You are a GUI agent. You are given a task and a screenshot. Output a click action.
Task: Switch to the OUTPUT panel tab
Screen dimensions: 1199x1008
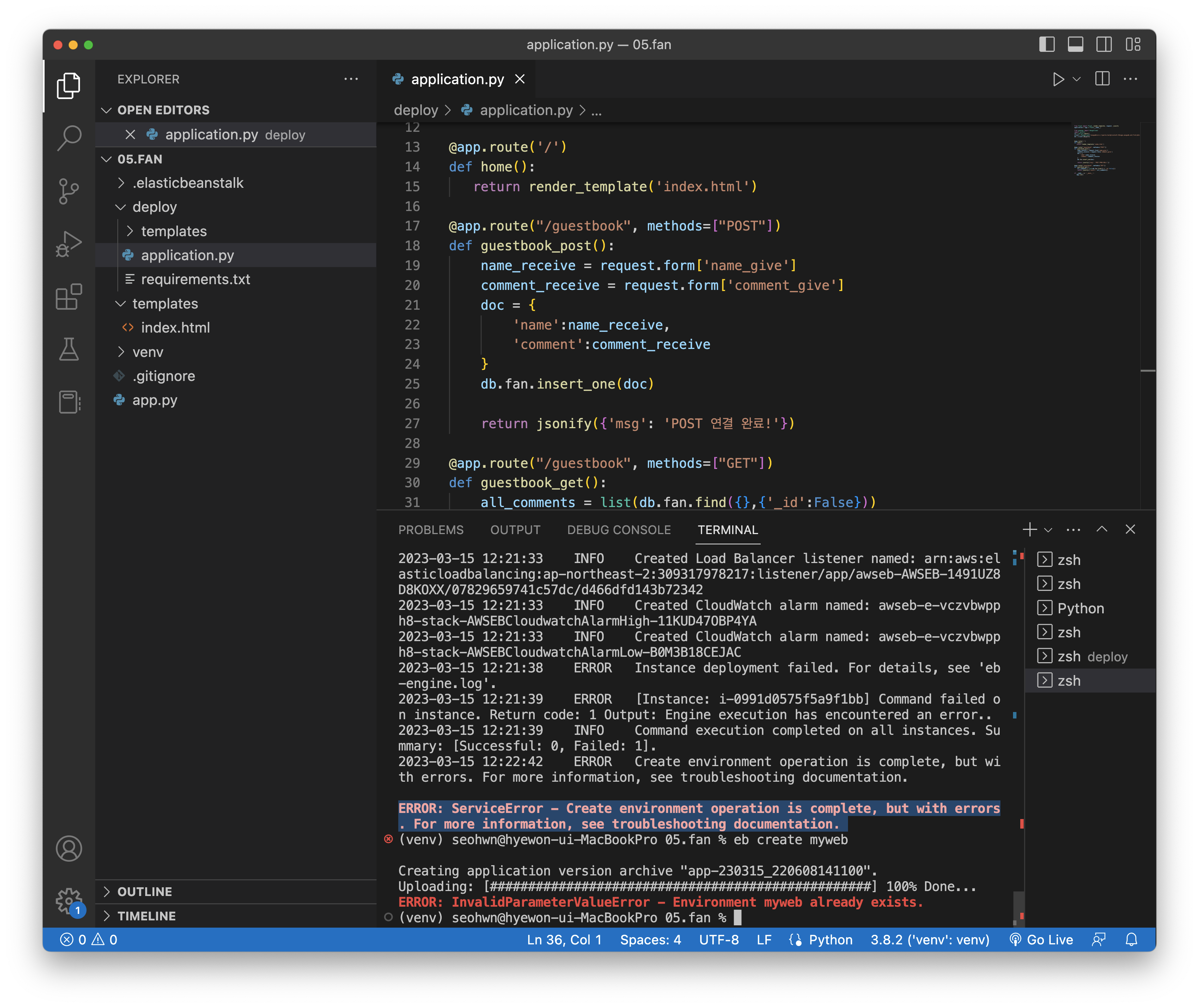pyautogui.click(x=515, y=530)
